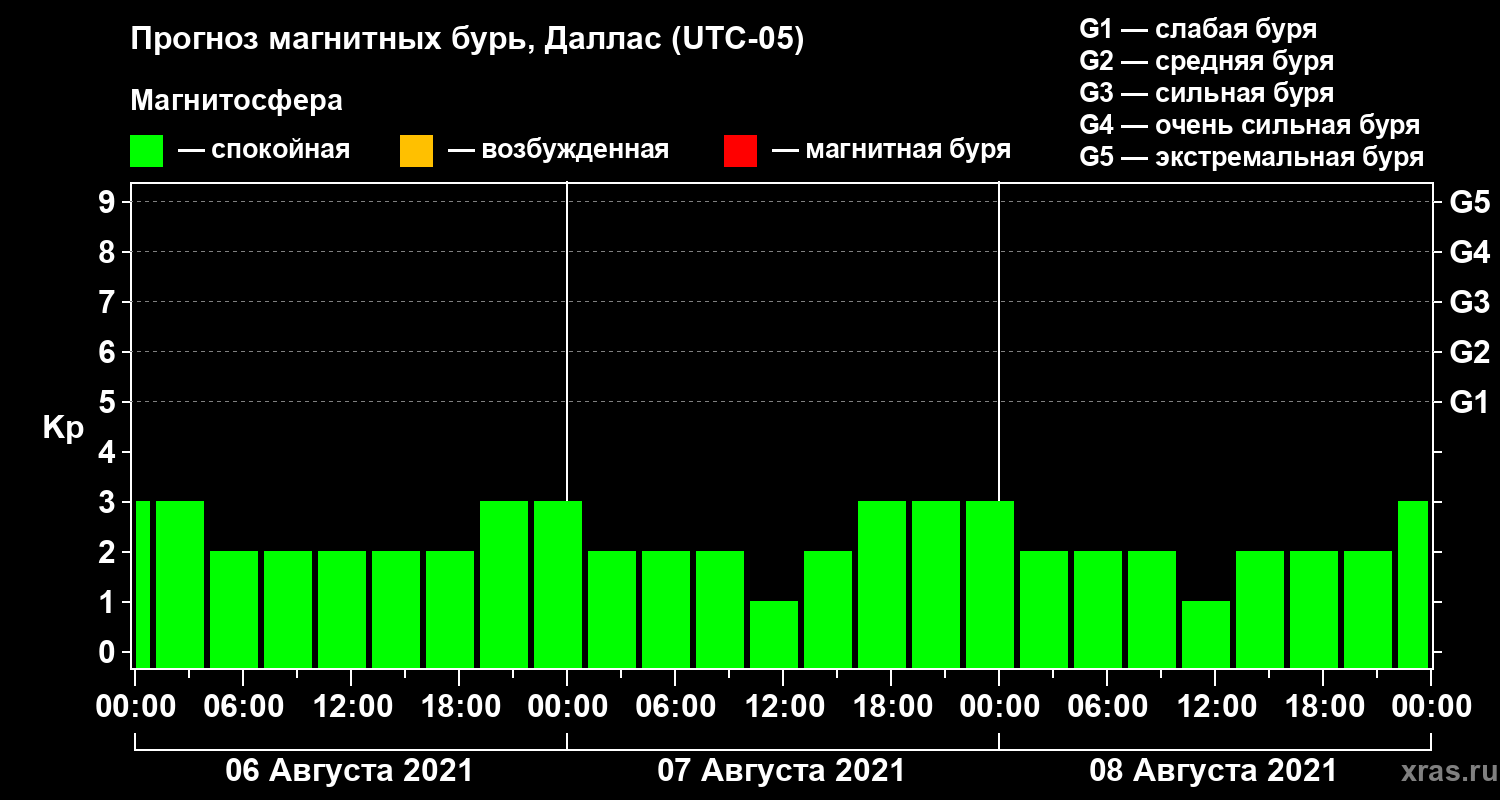Click the Kp 1 bar on 07 Августа
Image resolution: width=1500 pixels, height=800 pixels.
774,634
